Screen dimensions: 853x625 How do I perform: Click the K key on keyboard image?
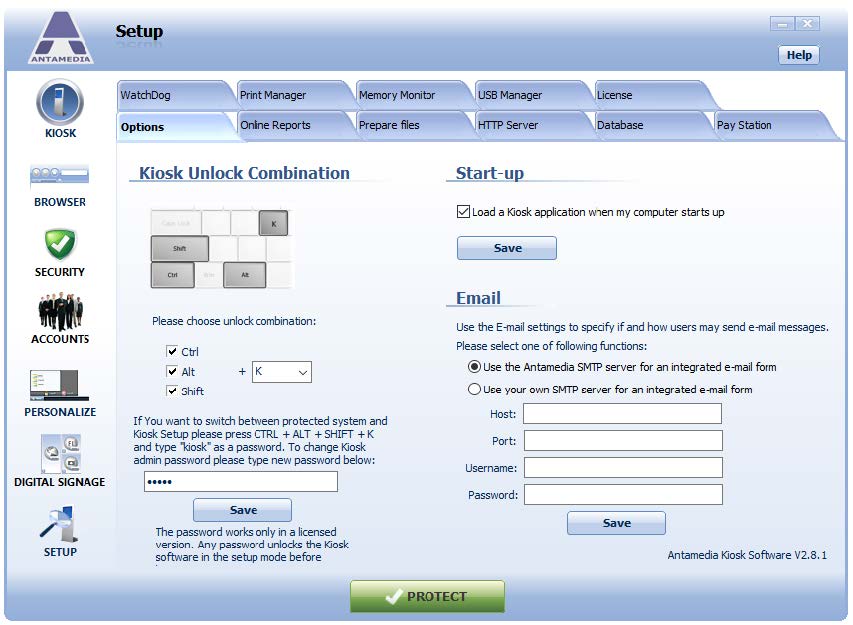(273, 224)
